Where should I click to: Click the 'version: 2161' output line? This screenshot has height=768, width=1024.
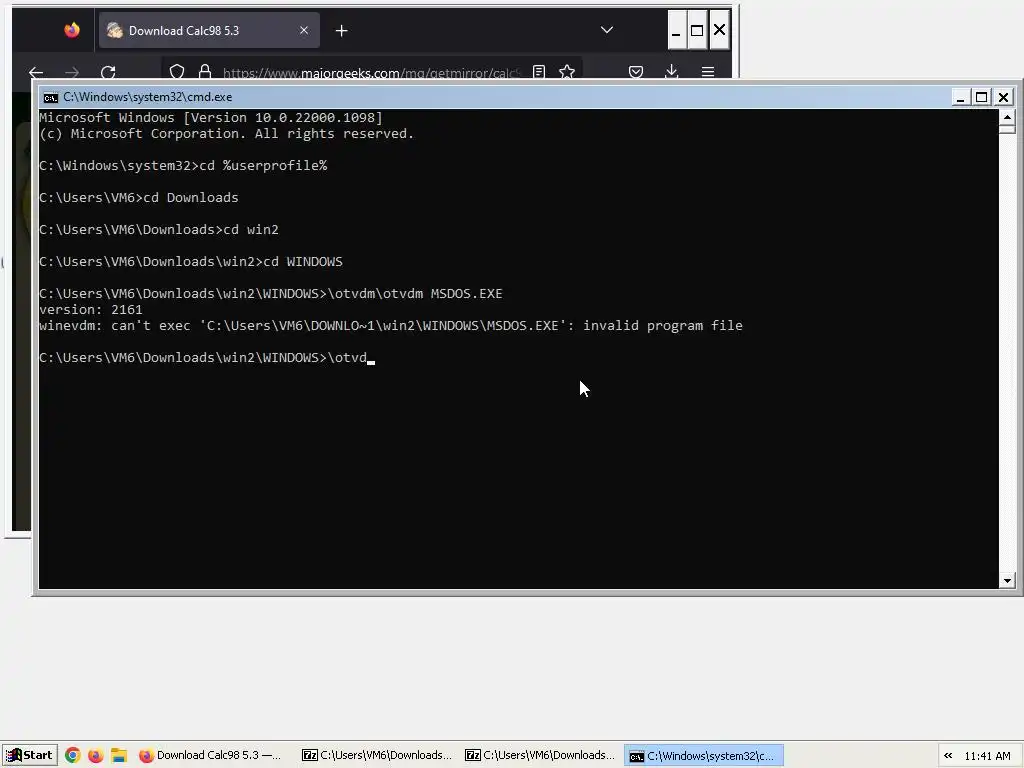pos(91,310)
